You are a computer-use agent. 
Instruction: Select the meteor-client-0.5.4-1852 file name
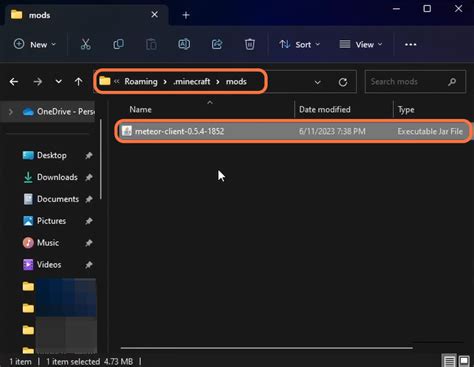coord(179,131)
